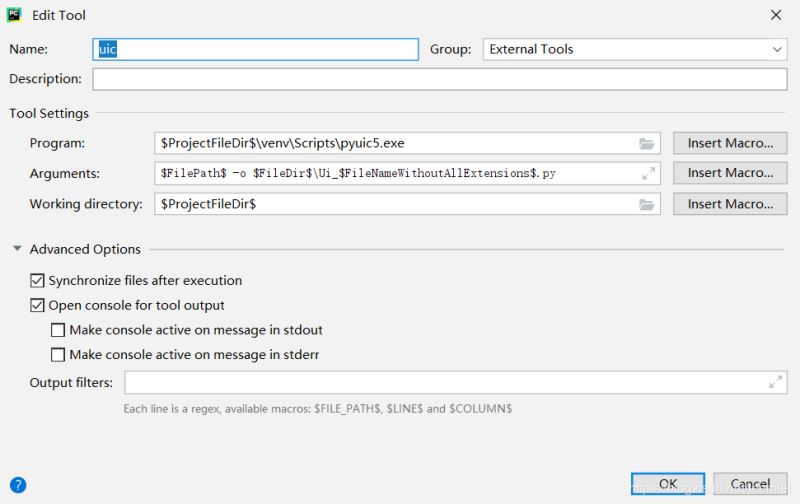
Task: Click the expand icon in Arguments field
Action: click(x=648, y=173)
